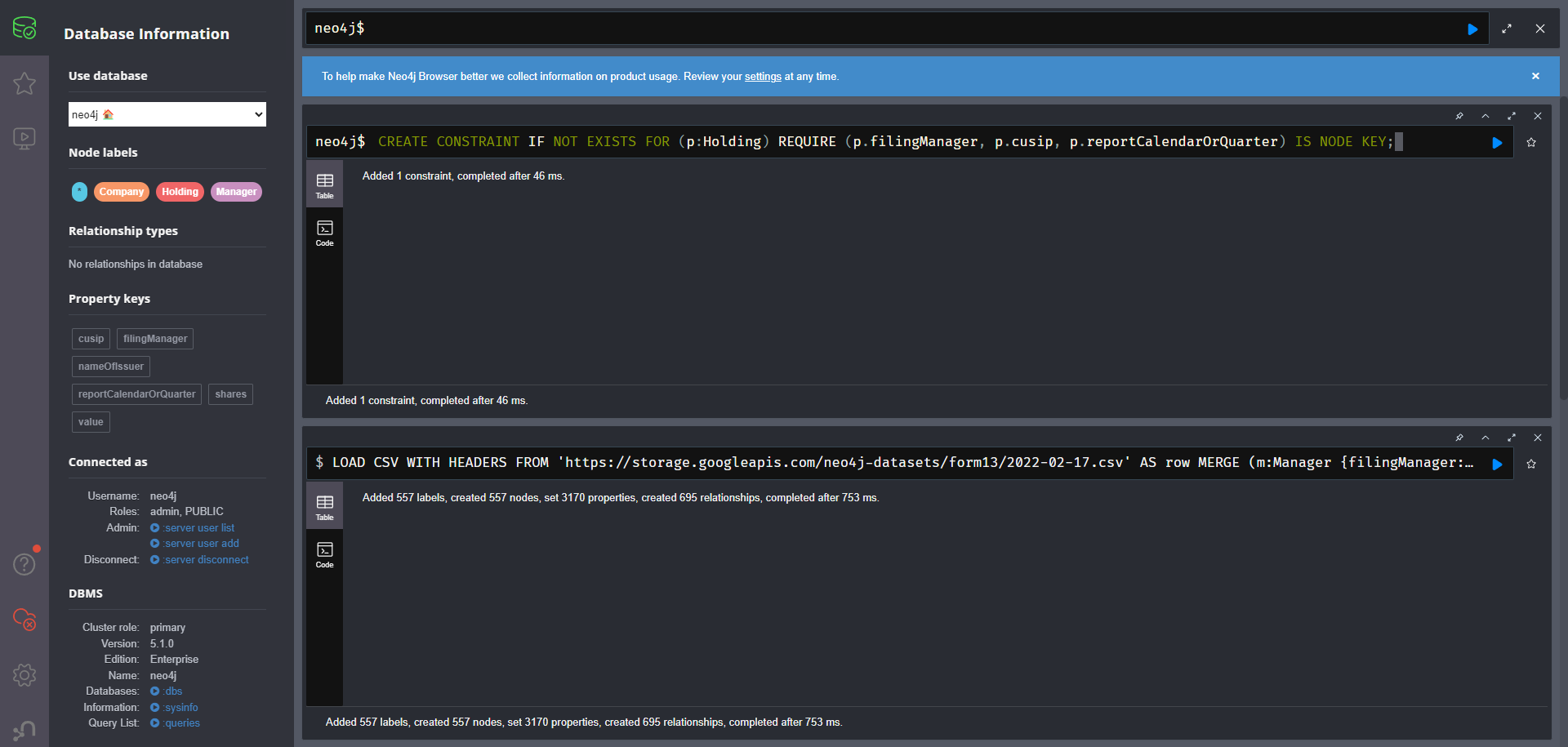Image resolution: width=1568 pixels, height=747 pixels.
Task: Rerun the LOAD CSV query
Action: tap(1497, 464)
